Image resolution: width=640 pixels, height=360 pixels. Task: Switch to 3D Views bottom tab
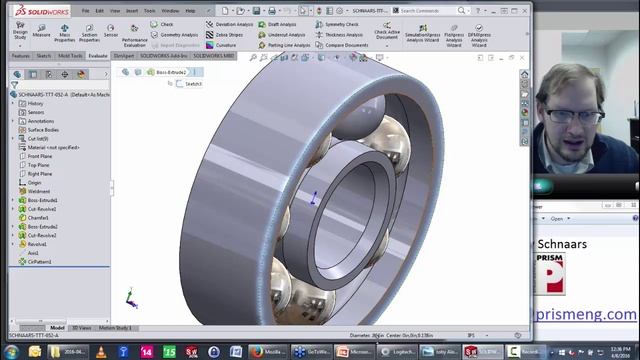click(81, 328)
